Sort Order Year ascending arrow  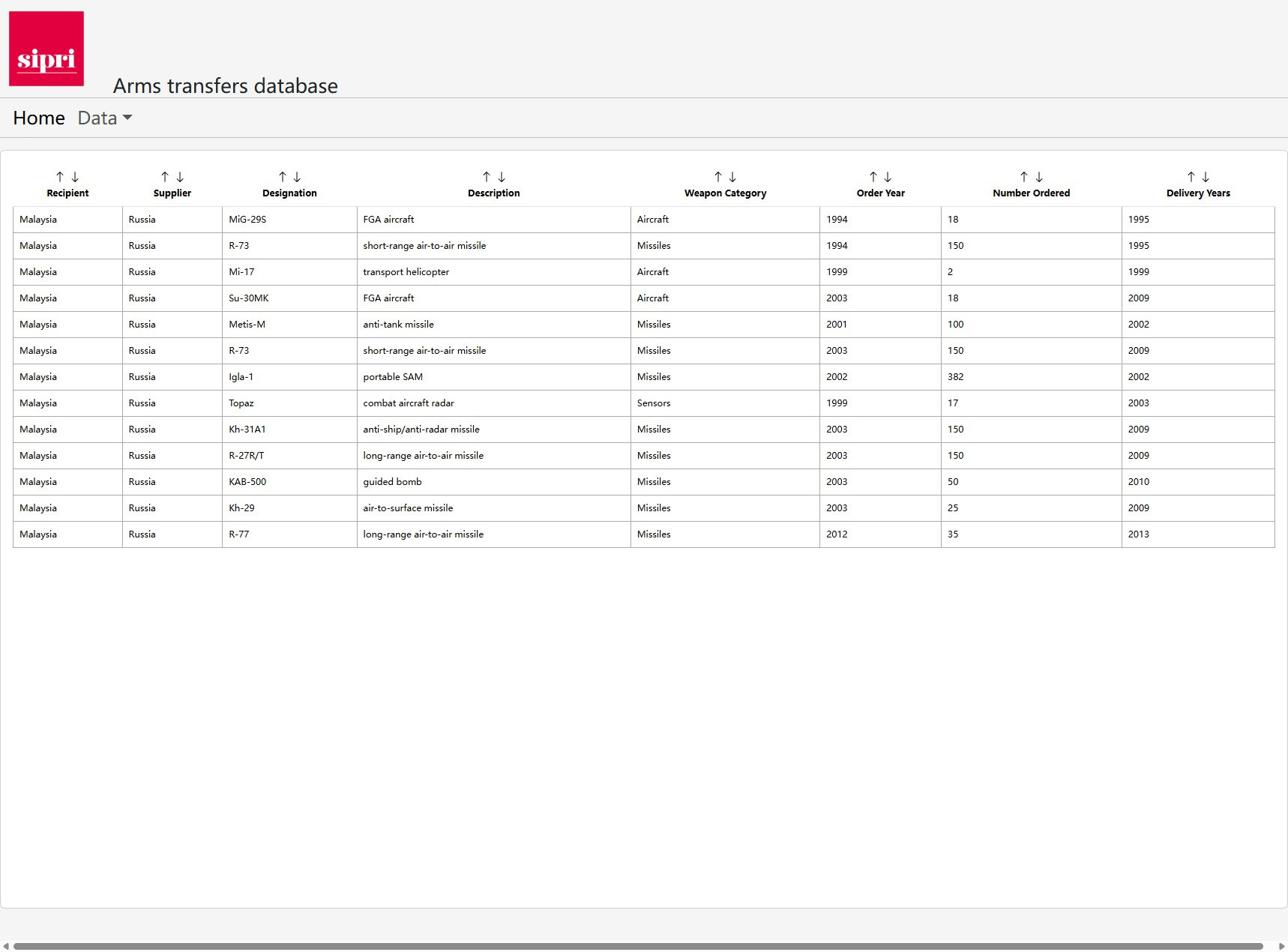873,177
